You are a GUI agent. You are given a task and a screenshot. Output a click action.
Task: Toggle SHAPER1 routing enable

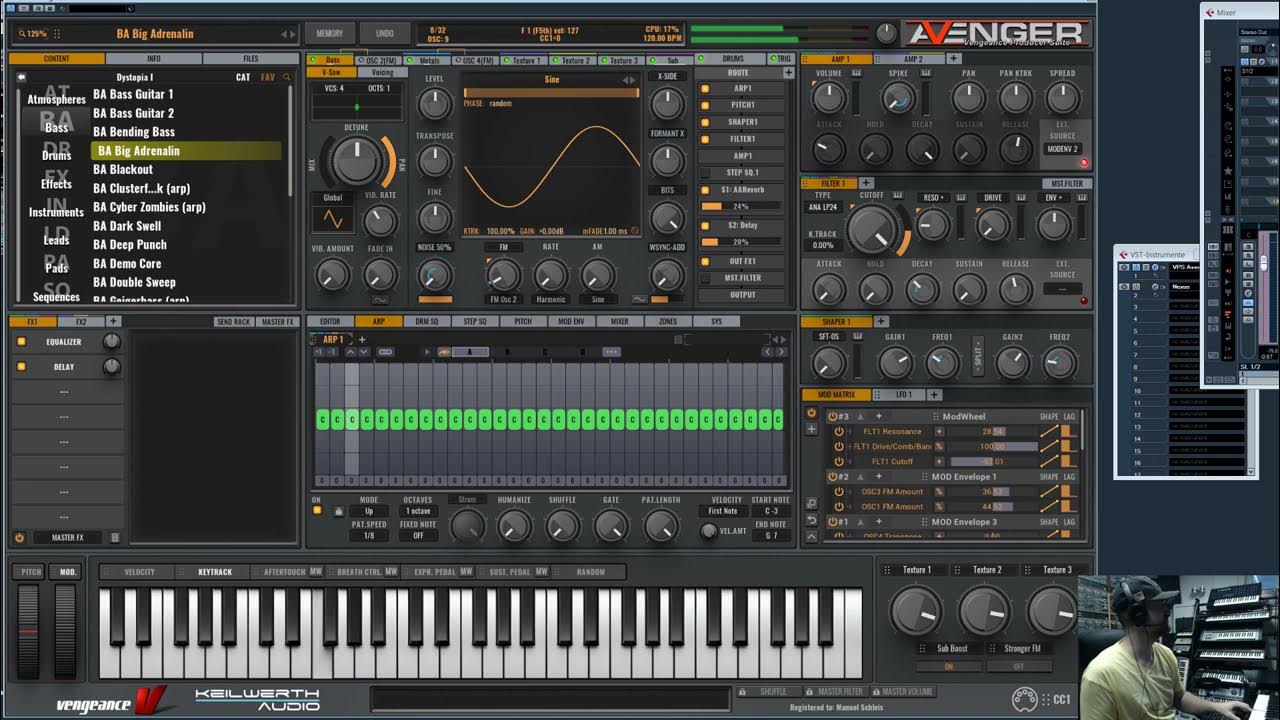pyautogui.click(x=705, y=122)
